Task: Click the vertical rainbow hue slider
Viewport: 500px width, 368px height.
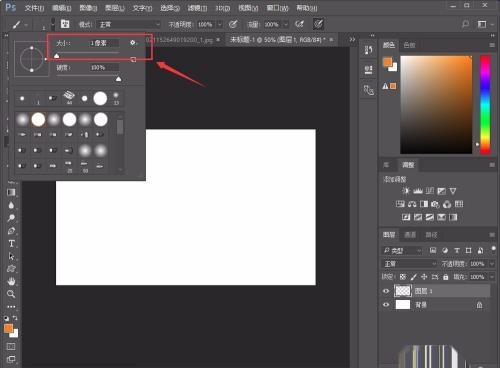Action: coord(485,105)
